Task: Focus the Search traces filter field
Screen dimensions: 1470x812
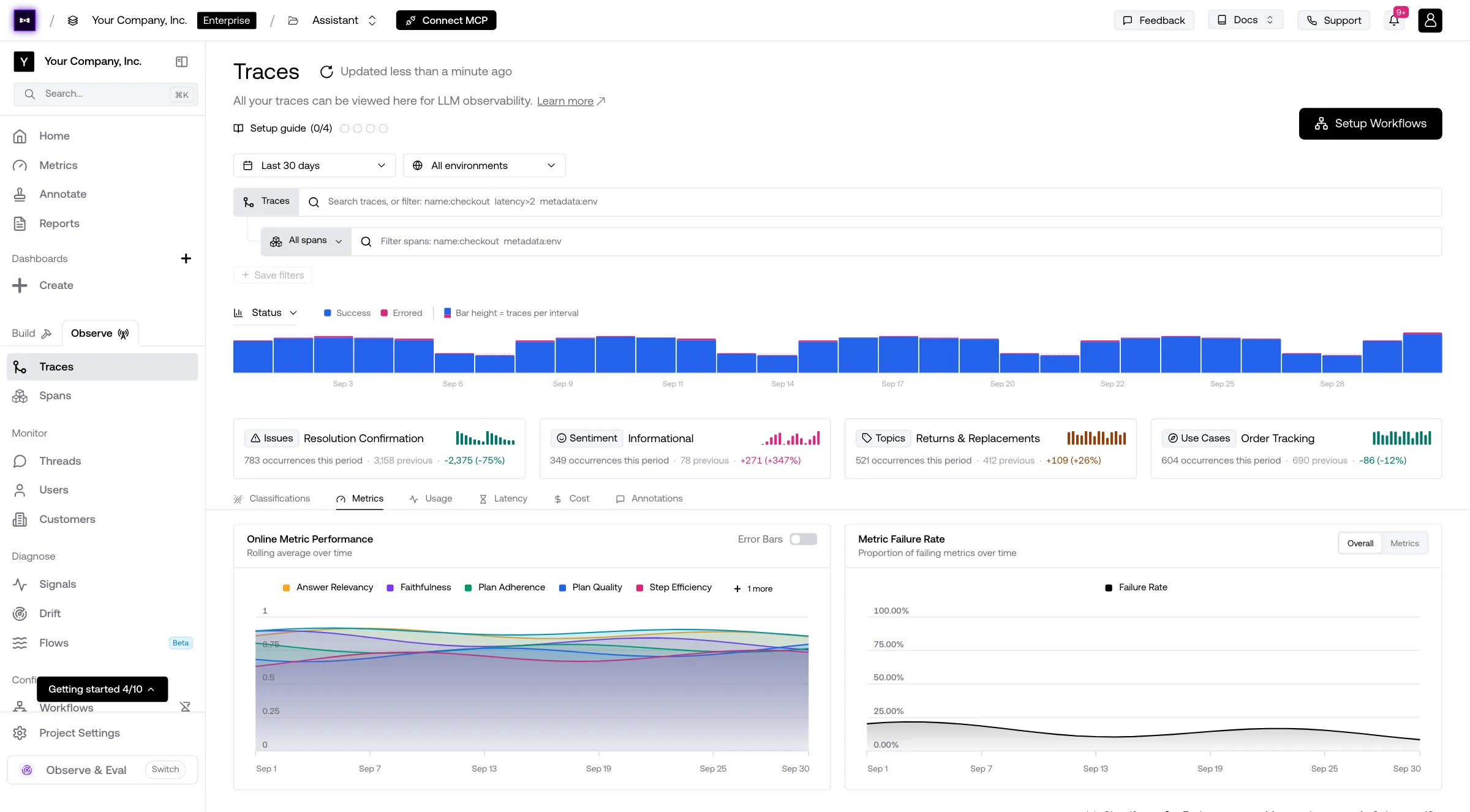Action: click(870, 202)
